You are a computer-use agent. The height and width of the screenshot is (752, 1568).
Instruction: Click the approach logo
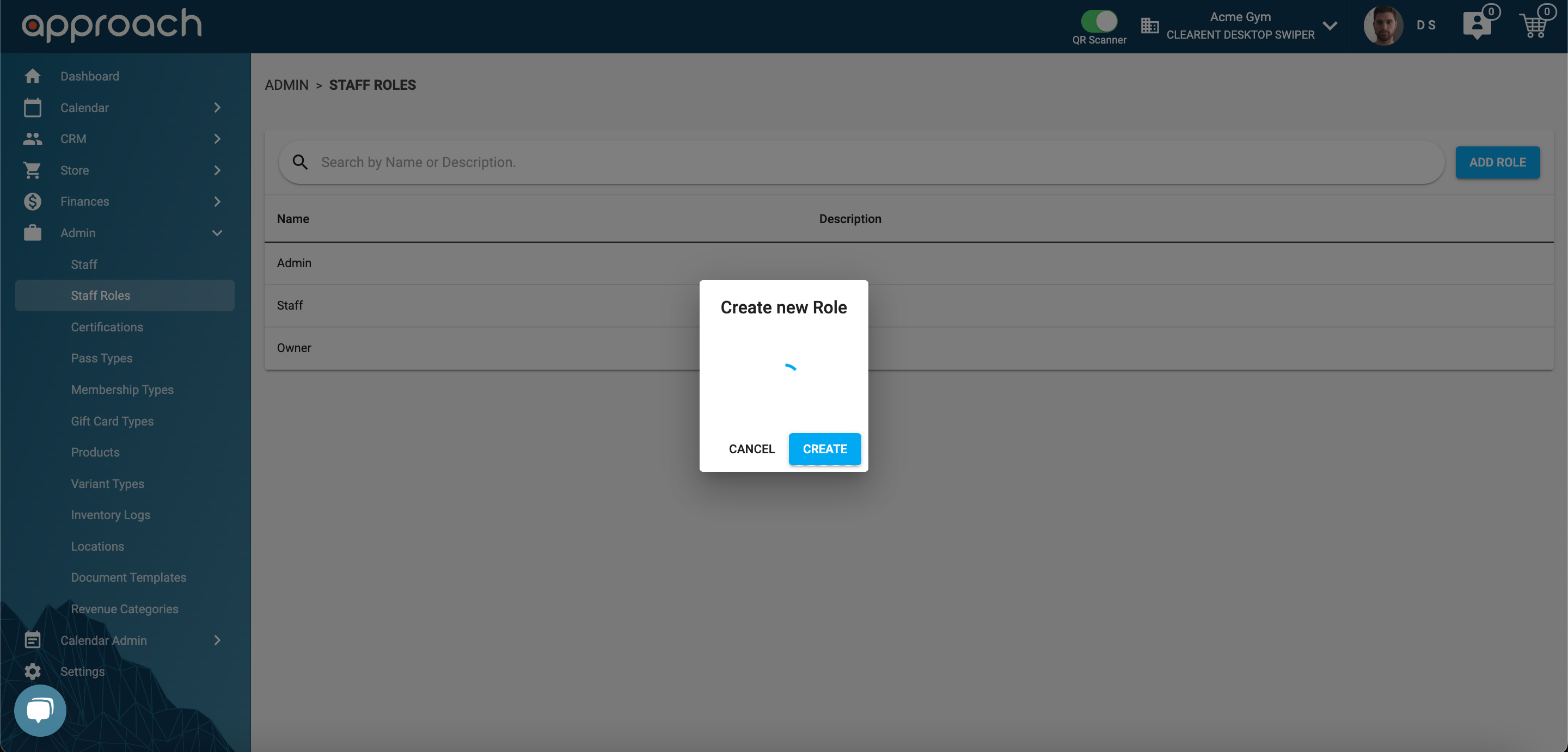(112, 25)
